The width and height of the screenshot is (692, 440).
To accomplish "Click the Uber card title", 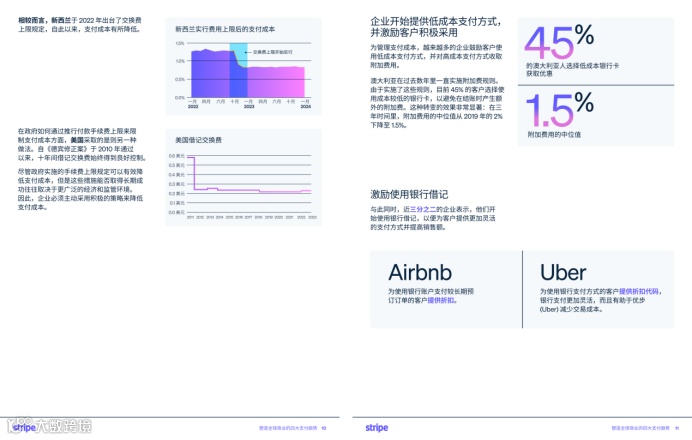I will click(x=563, y=272).
